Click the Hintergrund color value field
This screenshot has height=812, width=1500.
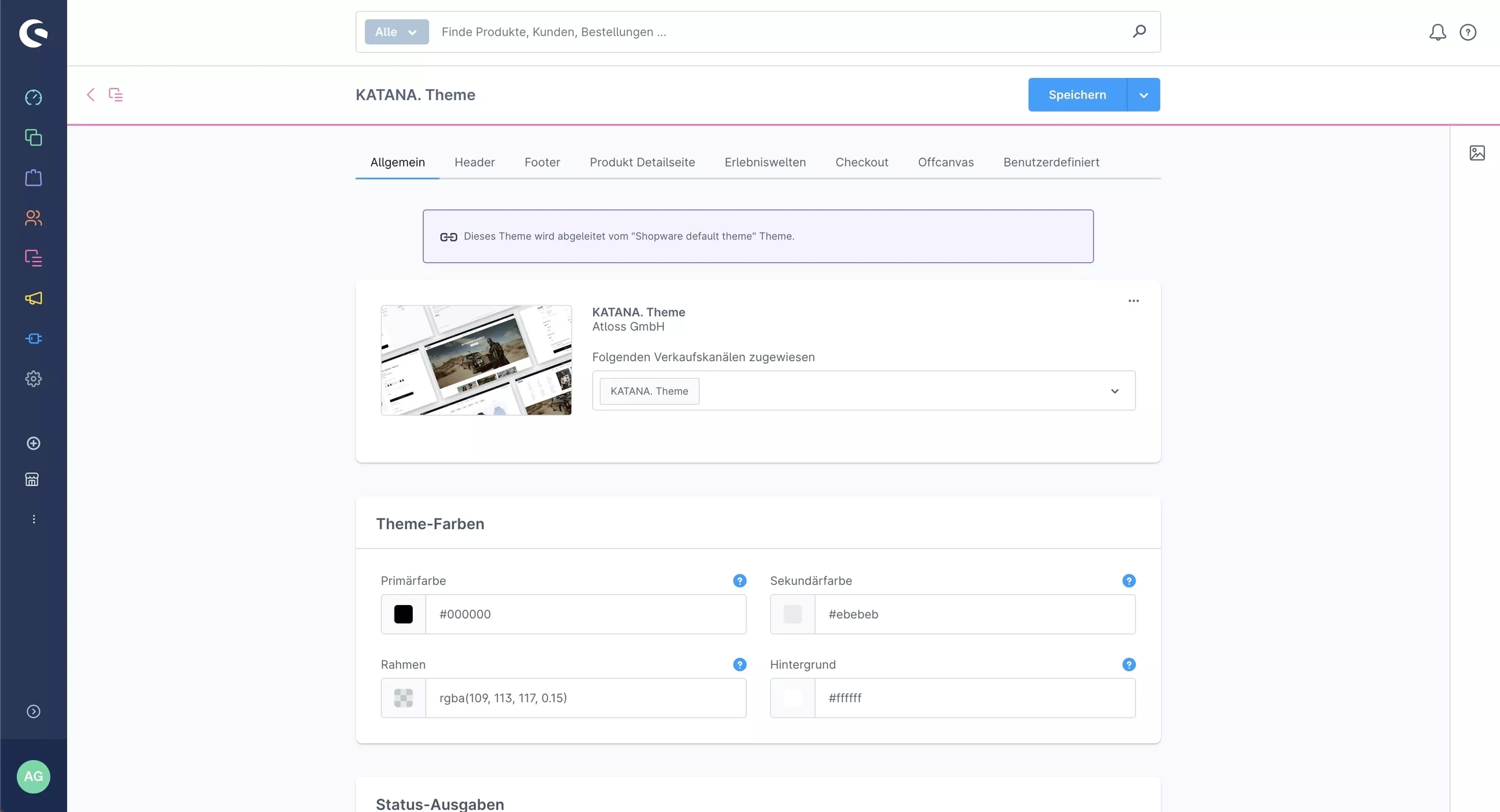pyautogui.click(x=974, y=698)
